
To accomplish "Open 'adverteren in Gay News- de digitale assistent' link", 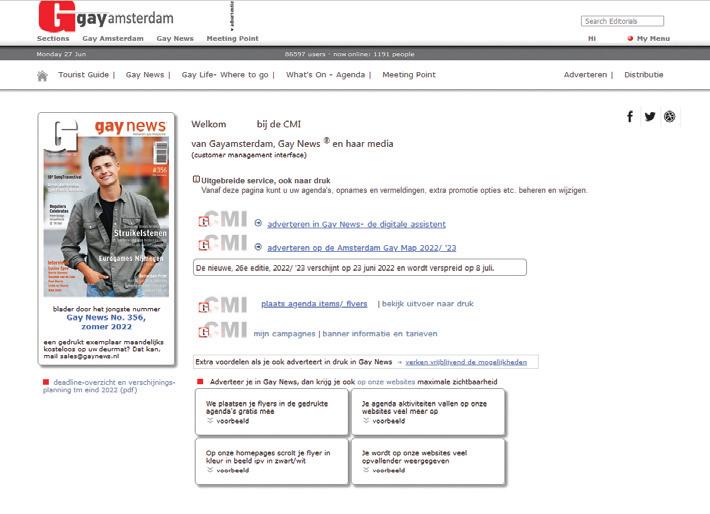I will 356,224.
